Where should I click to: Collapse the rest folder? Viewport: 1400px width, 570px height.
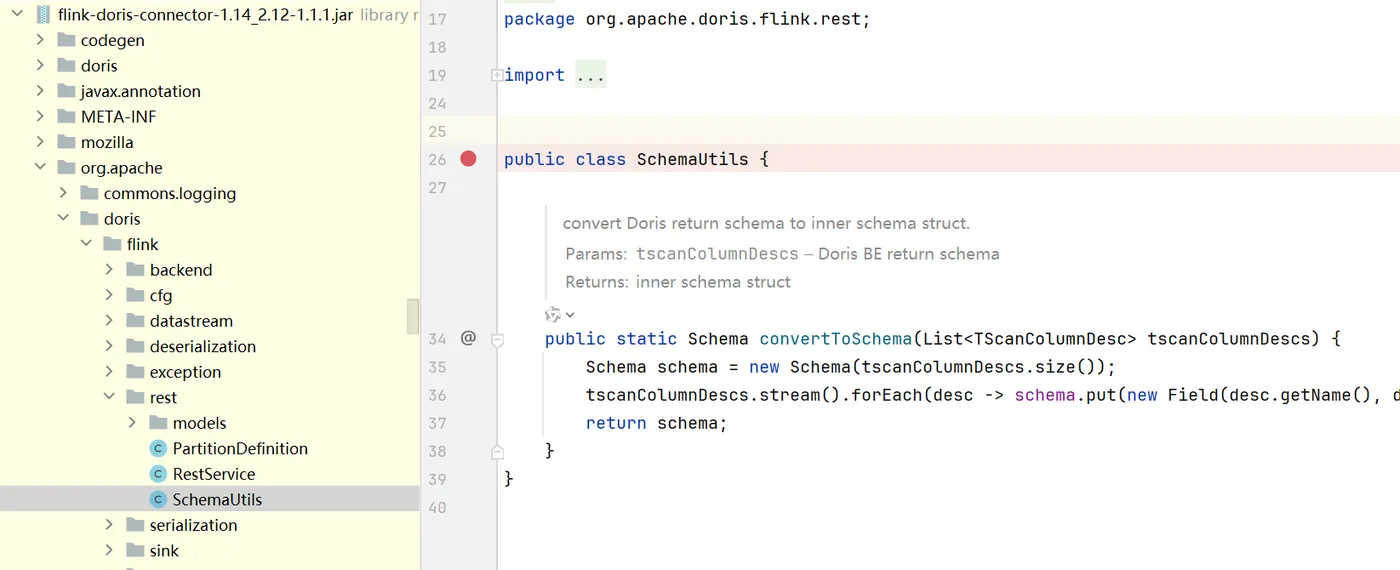109,397
